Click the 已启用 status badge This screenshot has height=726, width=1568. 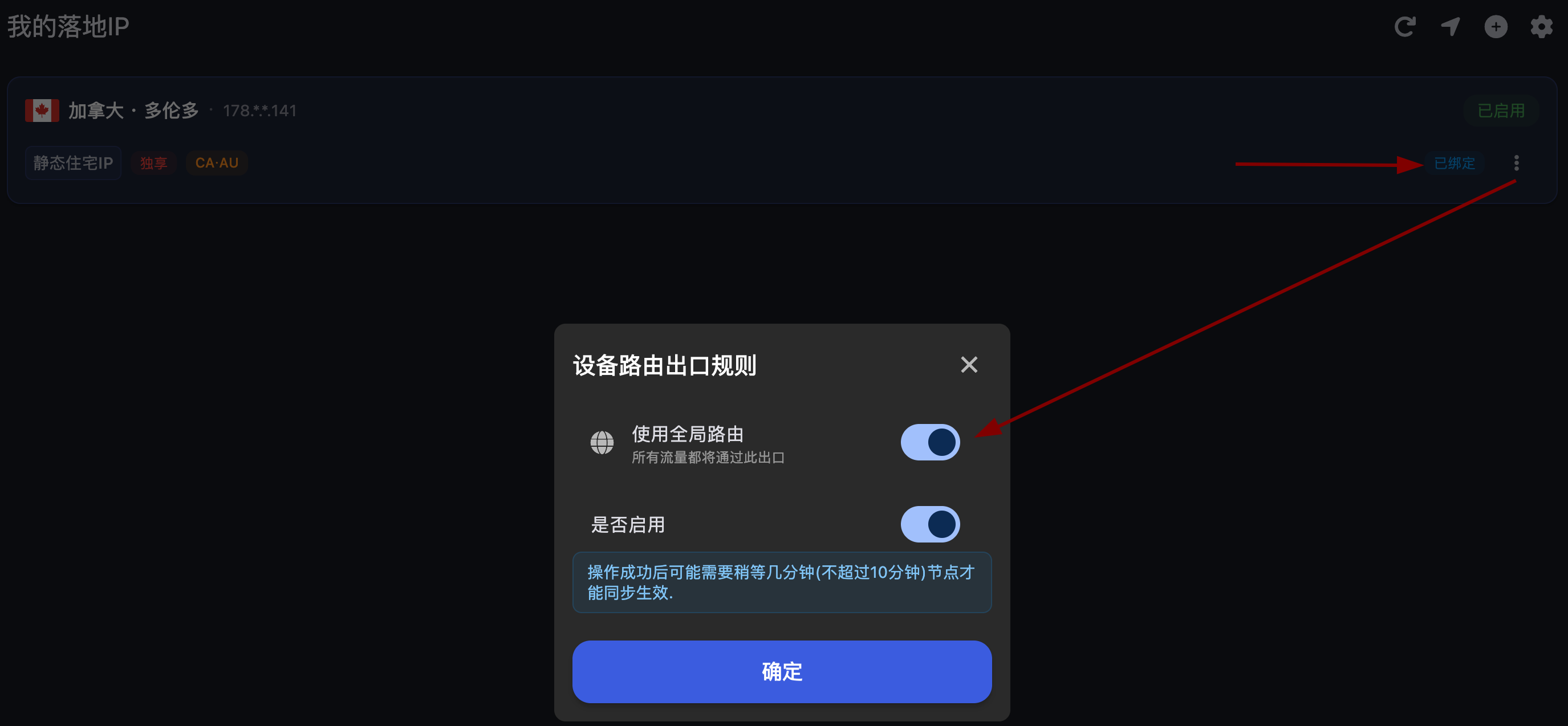[x=1501, y=111]
